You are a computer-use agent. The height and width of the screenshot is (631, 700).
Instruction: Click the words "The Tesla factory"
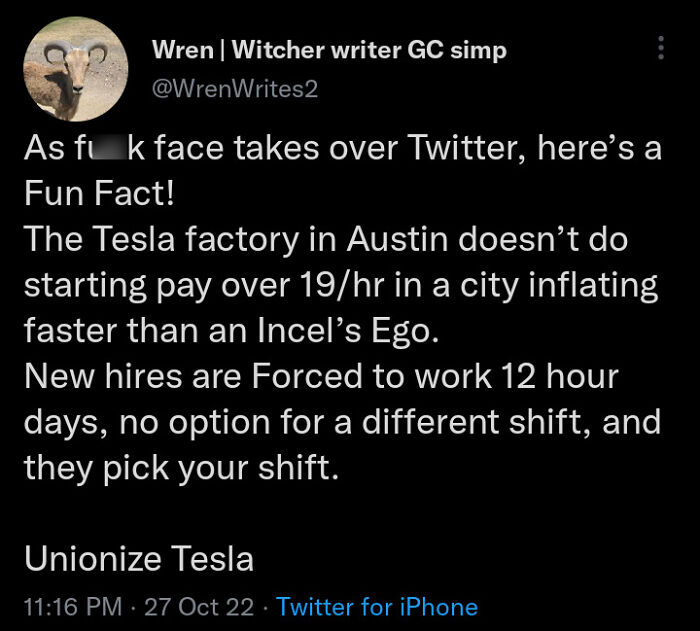[x=145, y=241]
